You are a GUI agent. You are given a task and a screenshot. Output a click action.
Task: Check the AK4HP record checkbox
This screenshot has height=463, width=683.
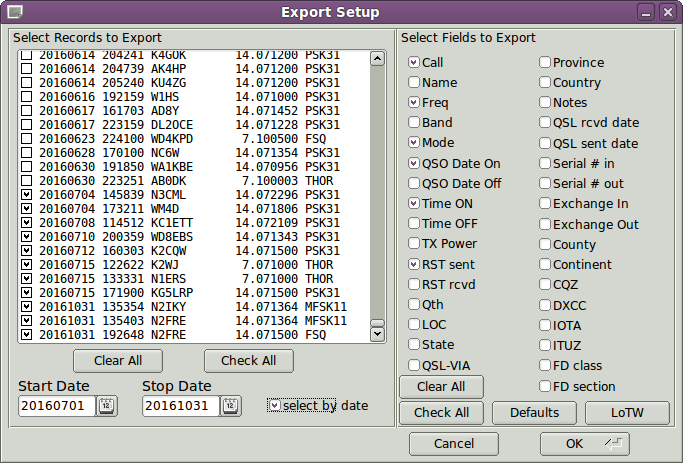[x=27, y=69]
